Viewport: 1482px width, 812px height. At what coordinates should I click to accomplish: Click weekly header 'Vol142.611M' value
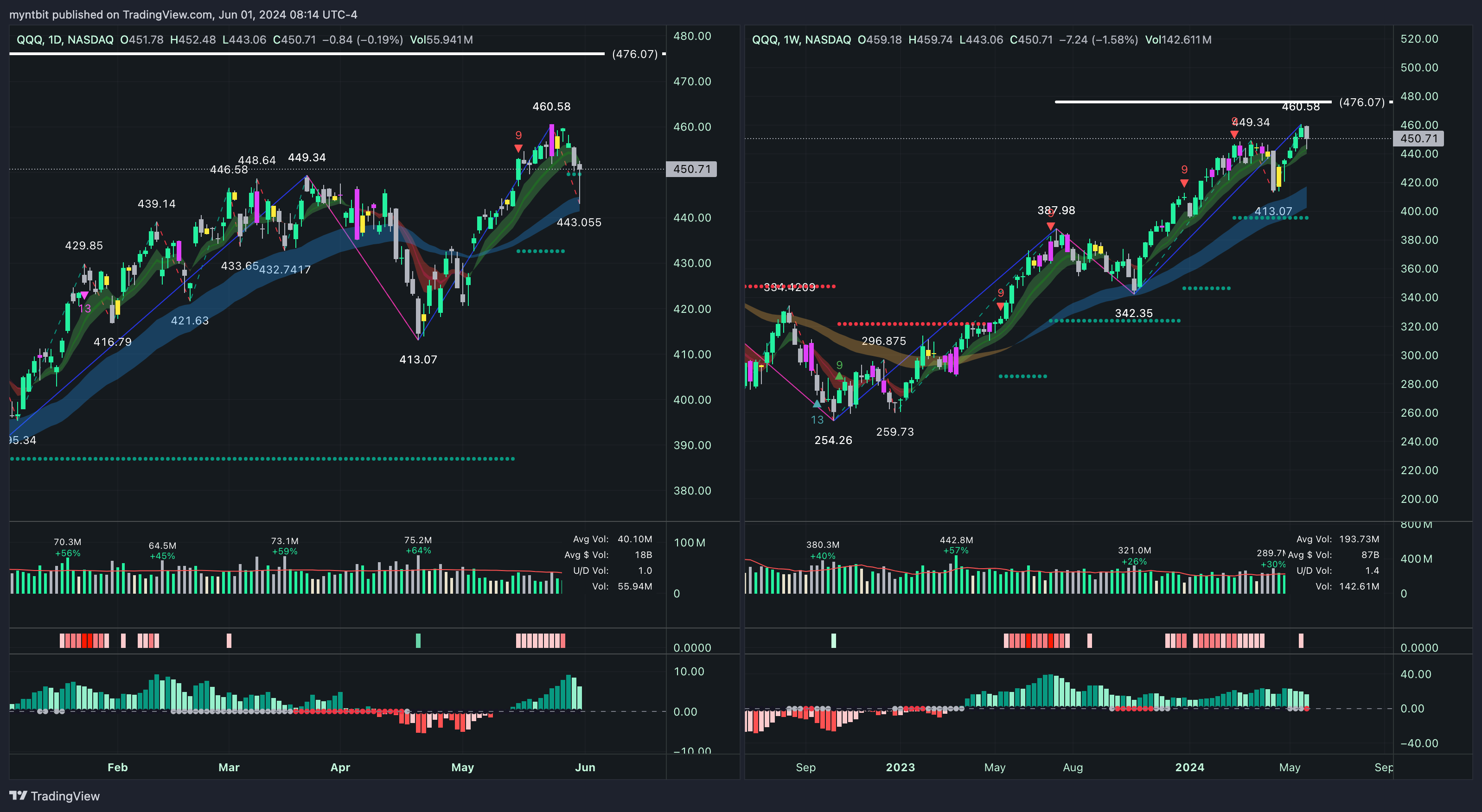point(1178,40)
